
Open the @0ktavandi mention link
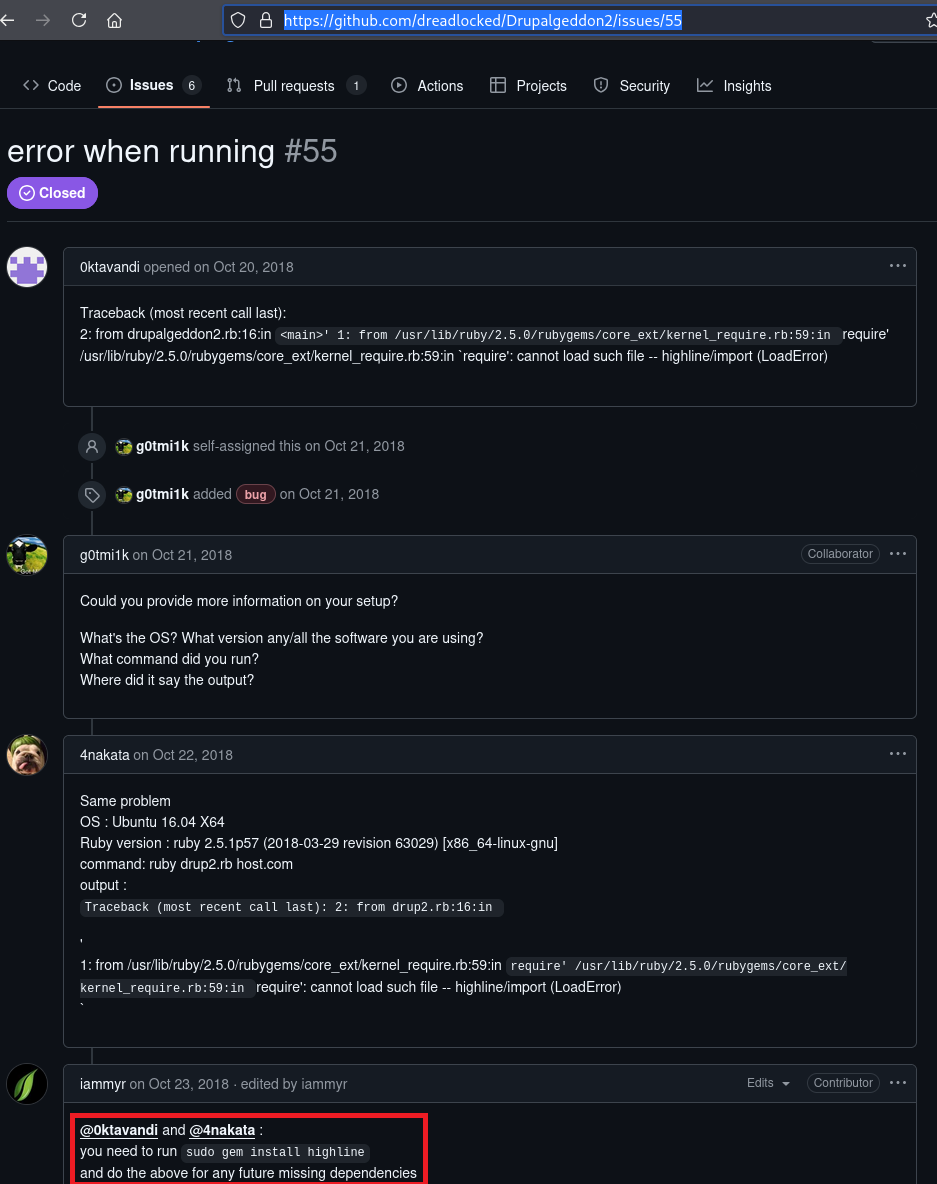[x=119, y=1130]
